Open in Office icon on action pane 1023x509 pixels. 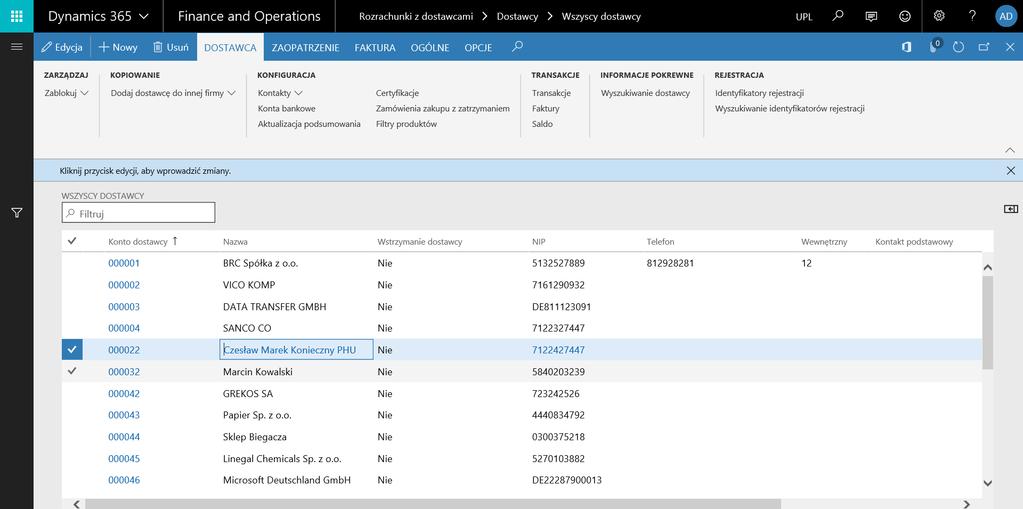(x=906, y=47)
